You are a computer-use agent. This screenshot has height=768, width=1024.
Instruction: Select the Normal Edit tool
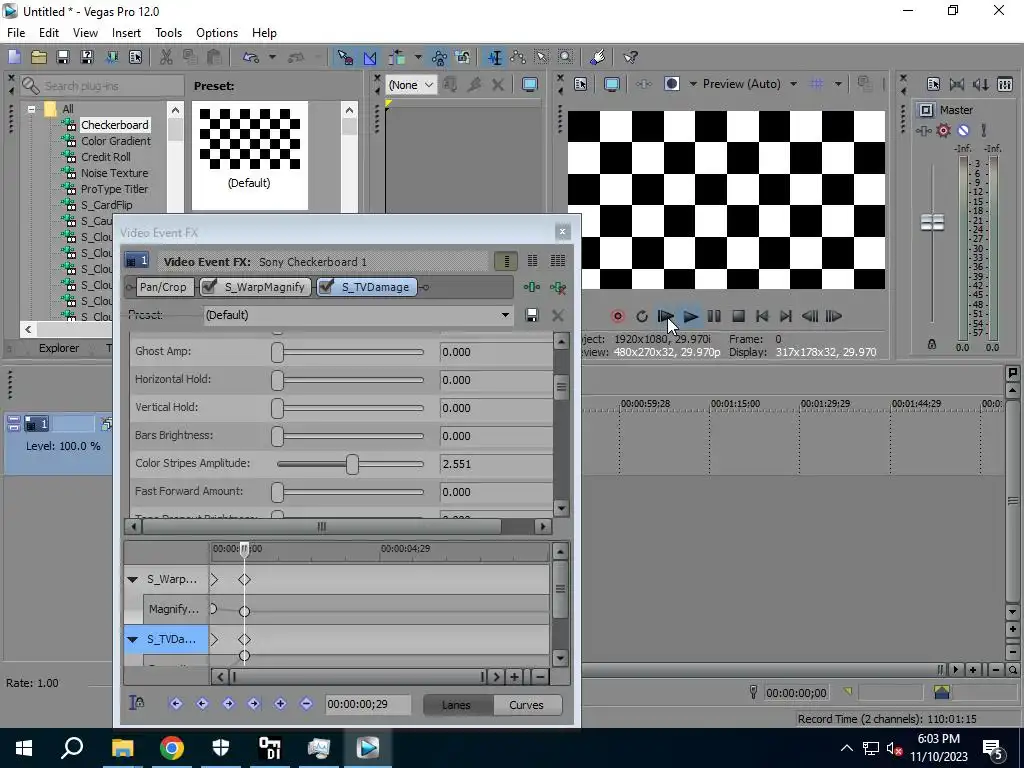(495, 57)
